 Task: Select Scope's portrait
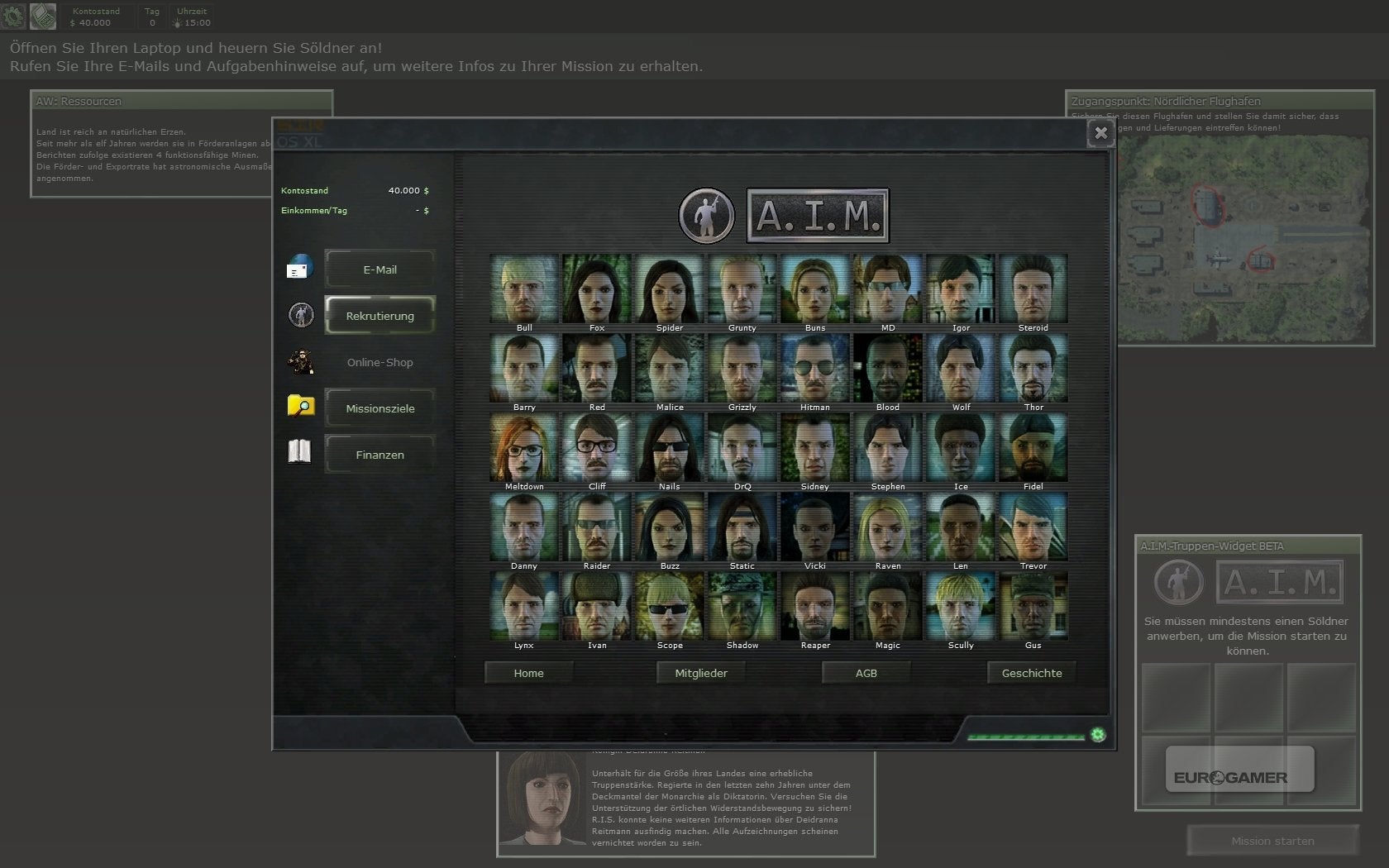pos(670,606)
